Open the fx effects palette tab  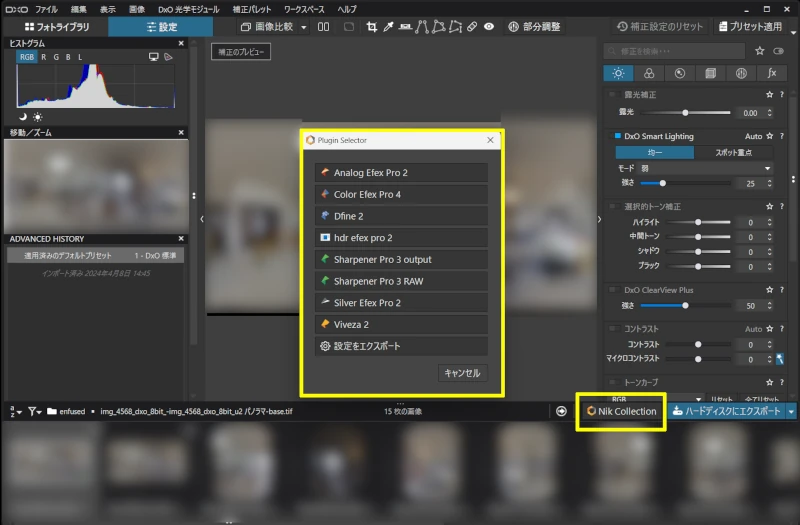pyautogui.click(x=771, y=73)
